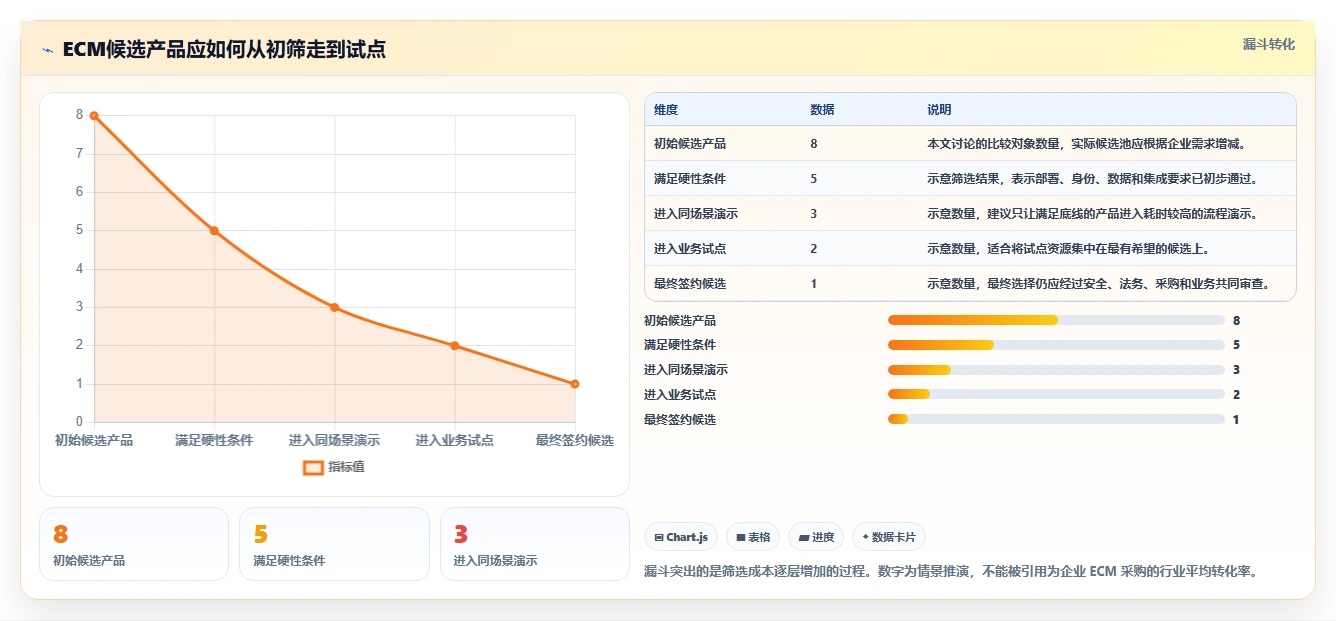The image size is (1336, 621).
Task: Toggle the 指标值 legend swatch
Action: 313,467
